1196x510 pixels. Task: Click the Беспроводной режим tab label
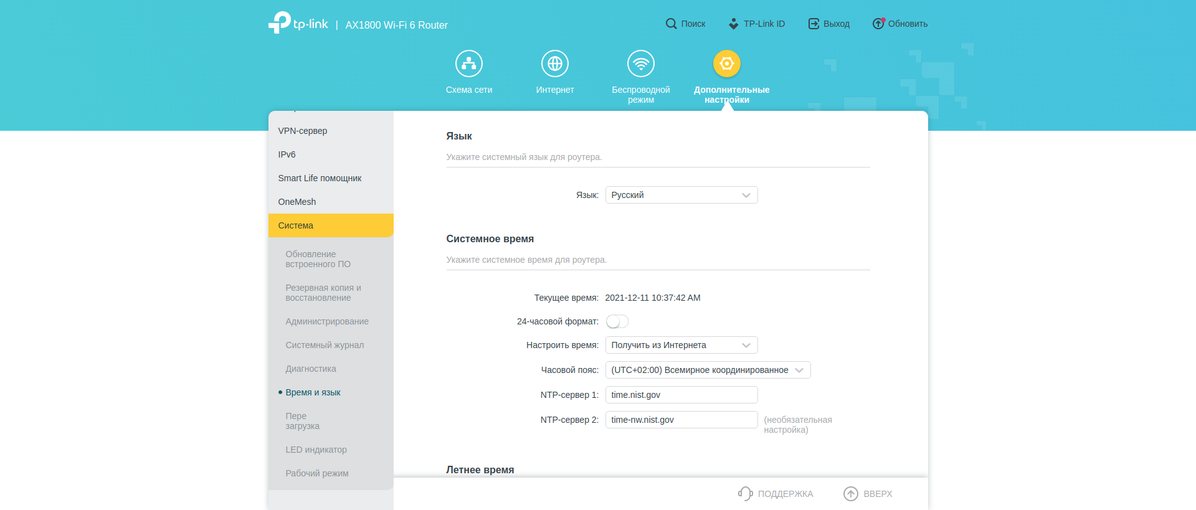point(641,95)
